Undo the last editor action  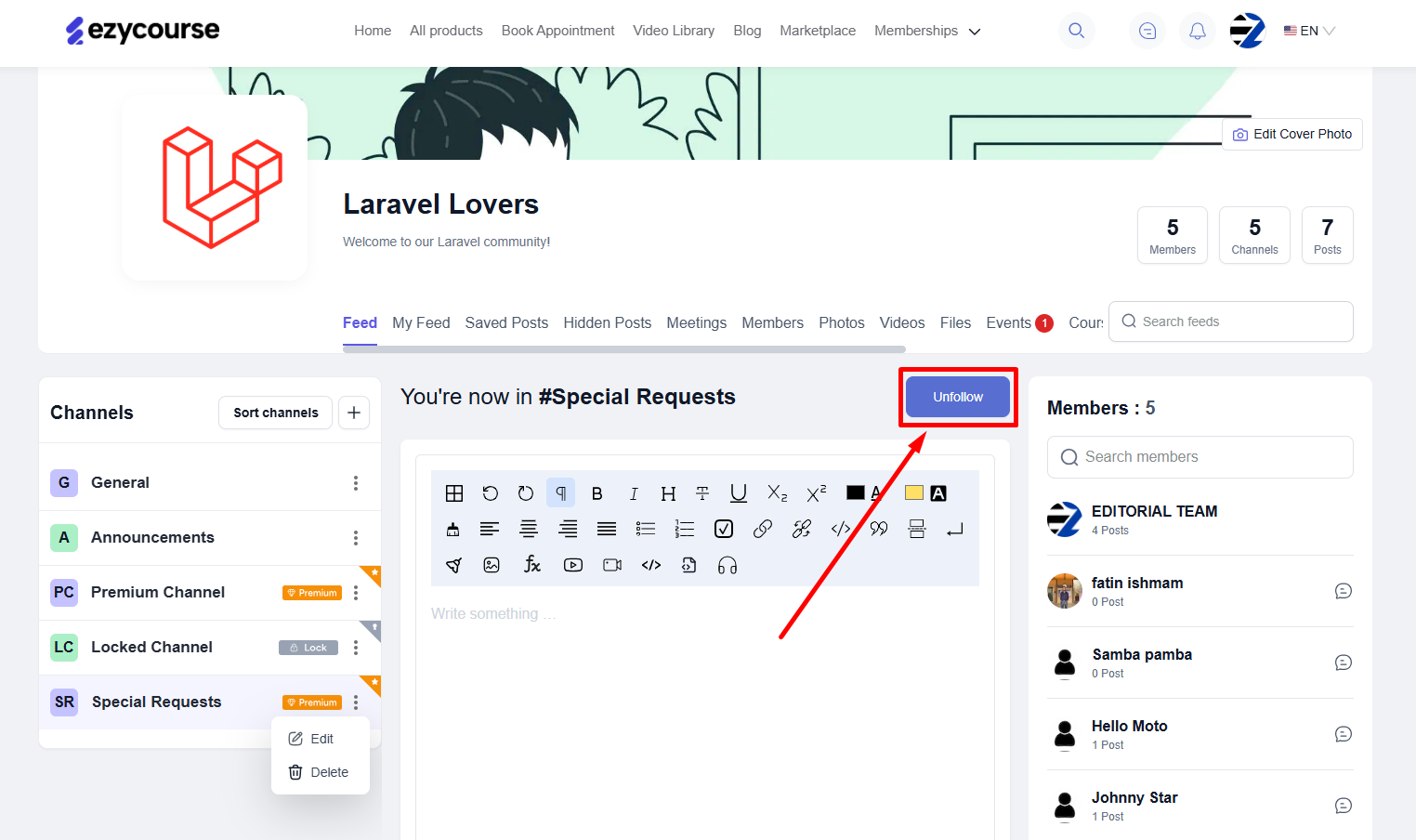491,493
